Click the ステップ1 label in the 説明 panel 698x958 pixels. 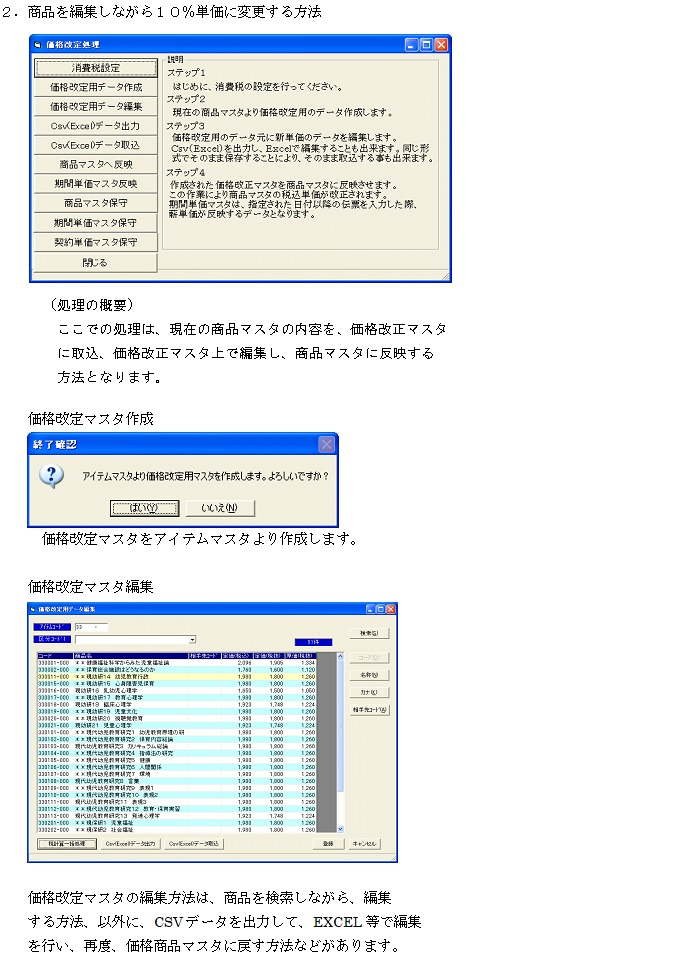point(186,73)
